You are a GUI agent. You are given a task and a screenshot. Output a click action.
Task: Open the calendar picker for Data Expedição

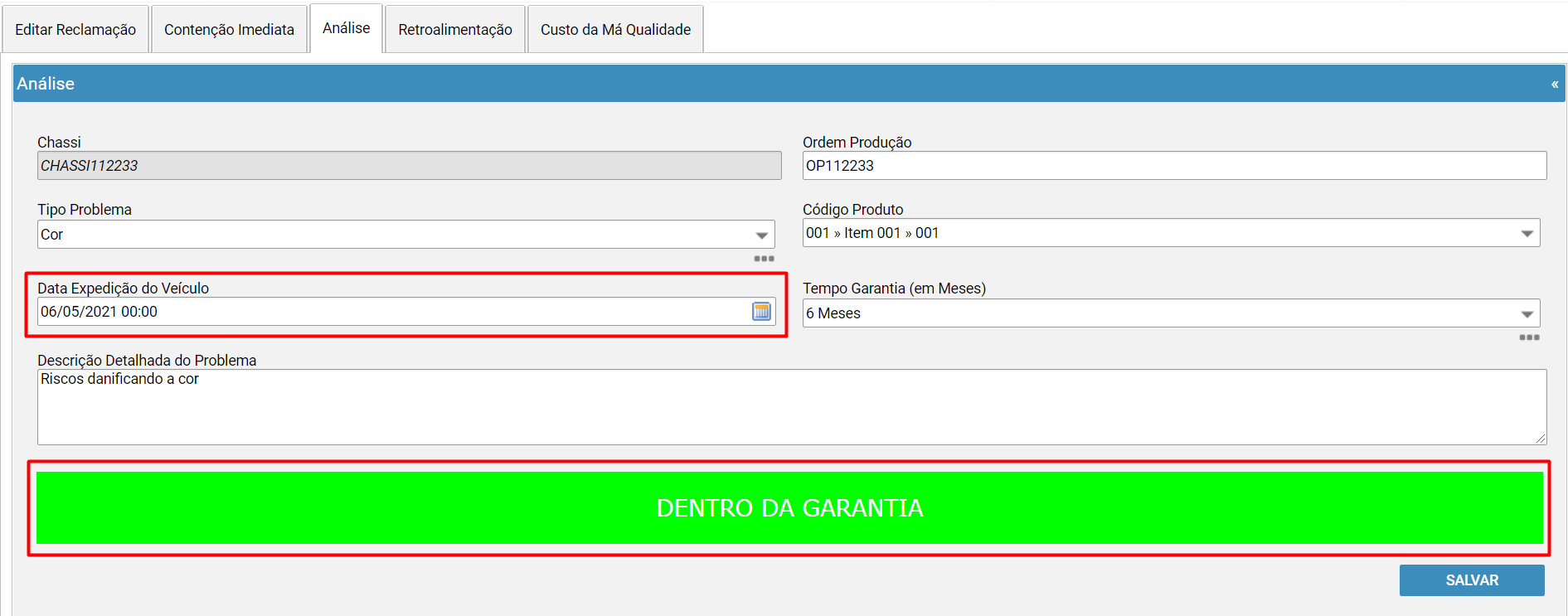click(x=761, y=312)
